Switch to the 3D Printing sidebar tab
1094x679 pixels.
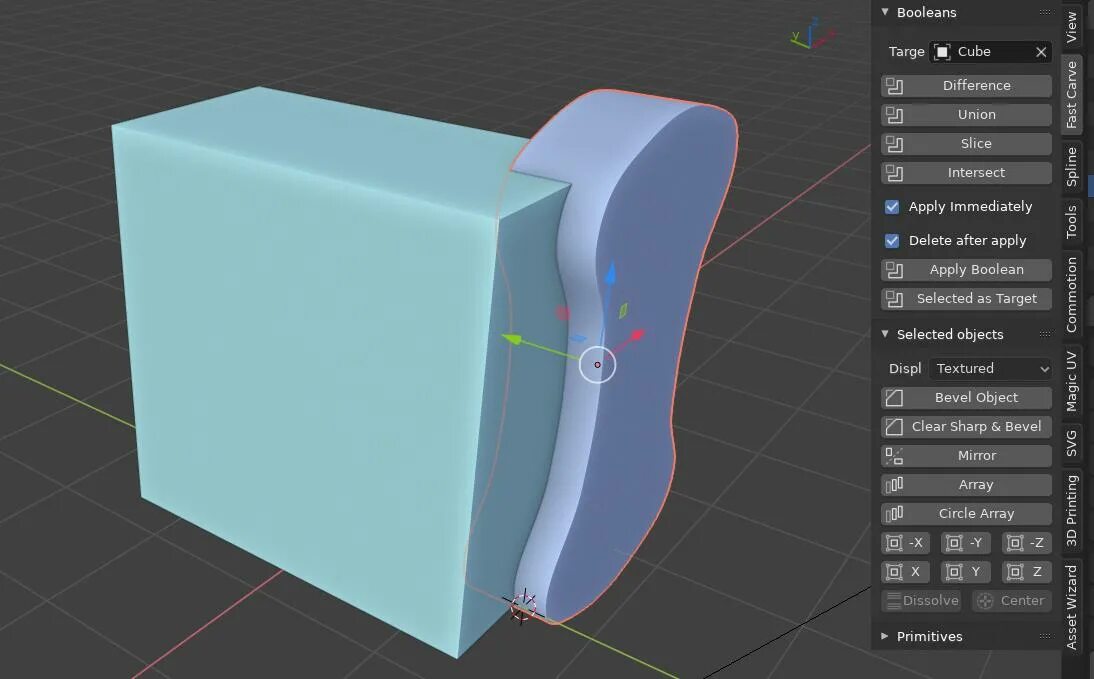[1072, 510]
